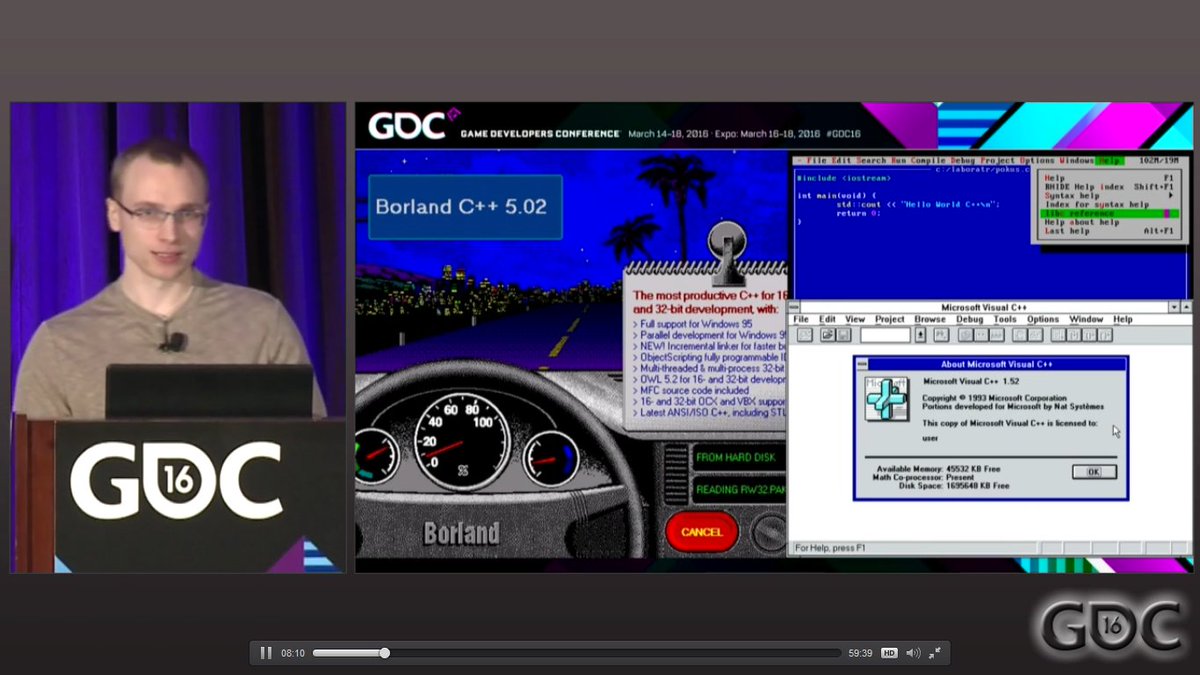Screen dimensions: 1200x675
Task: Open the File menu in Visual C++
Action: [x=801, y=319]
